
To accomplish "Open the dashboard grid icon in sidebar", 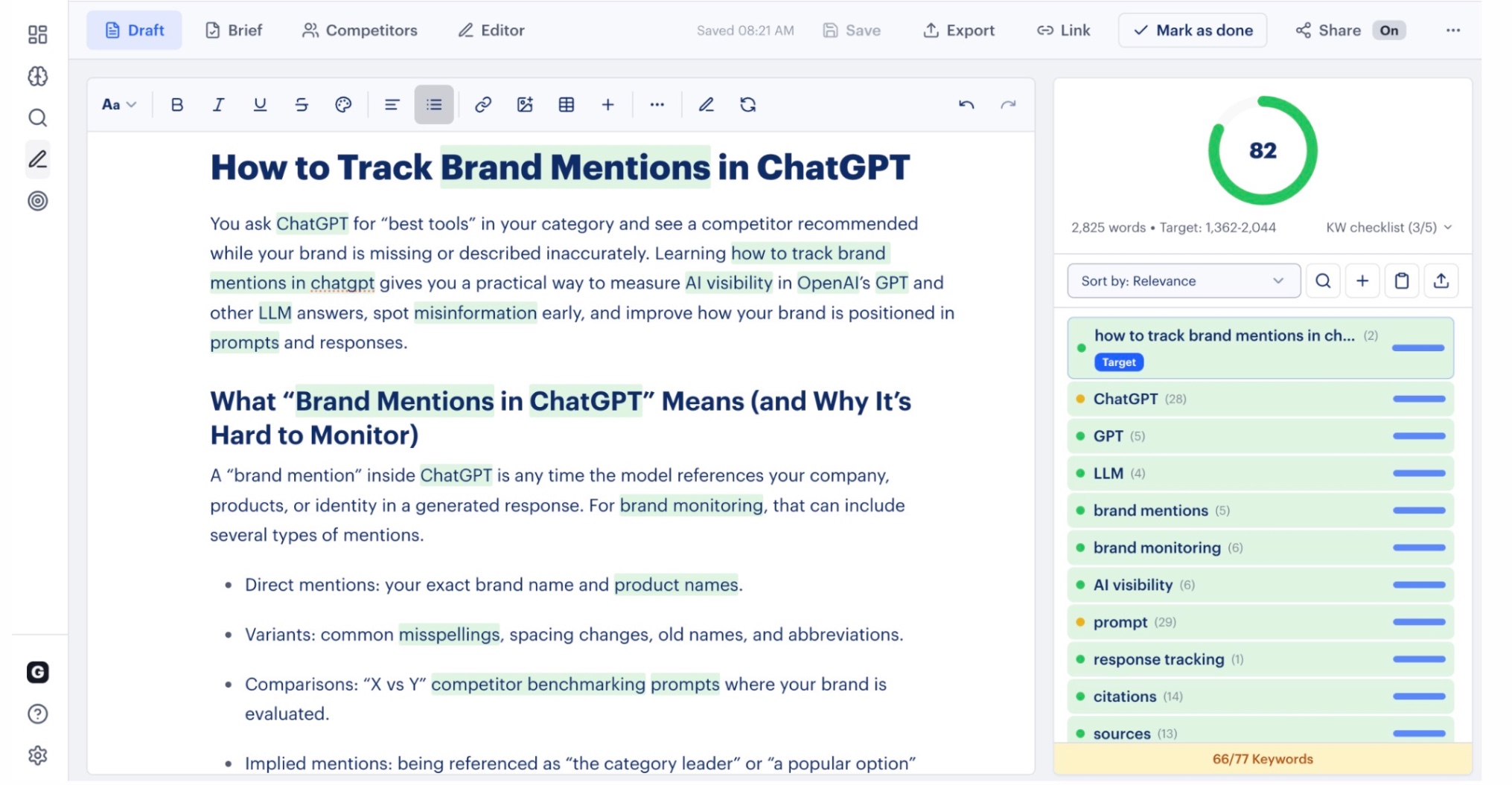I will click(x=37, y=35).
